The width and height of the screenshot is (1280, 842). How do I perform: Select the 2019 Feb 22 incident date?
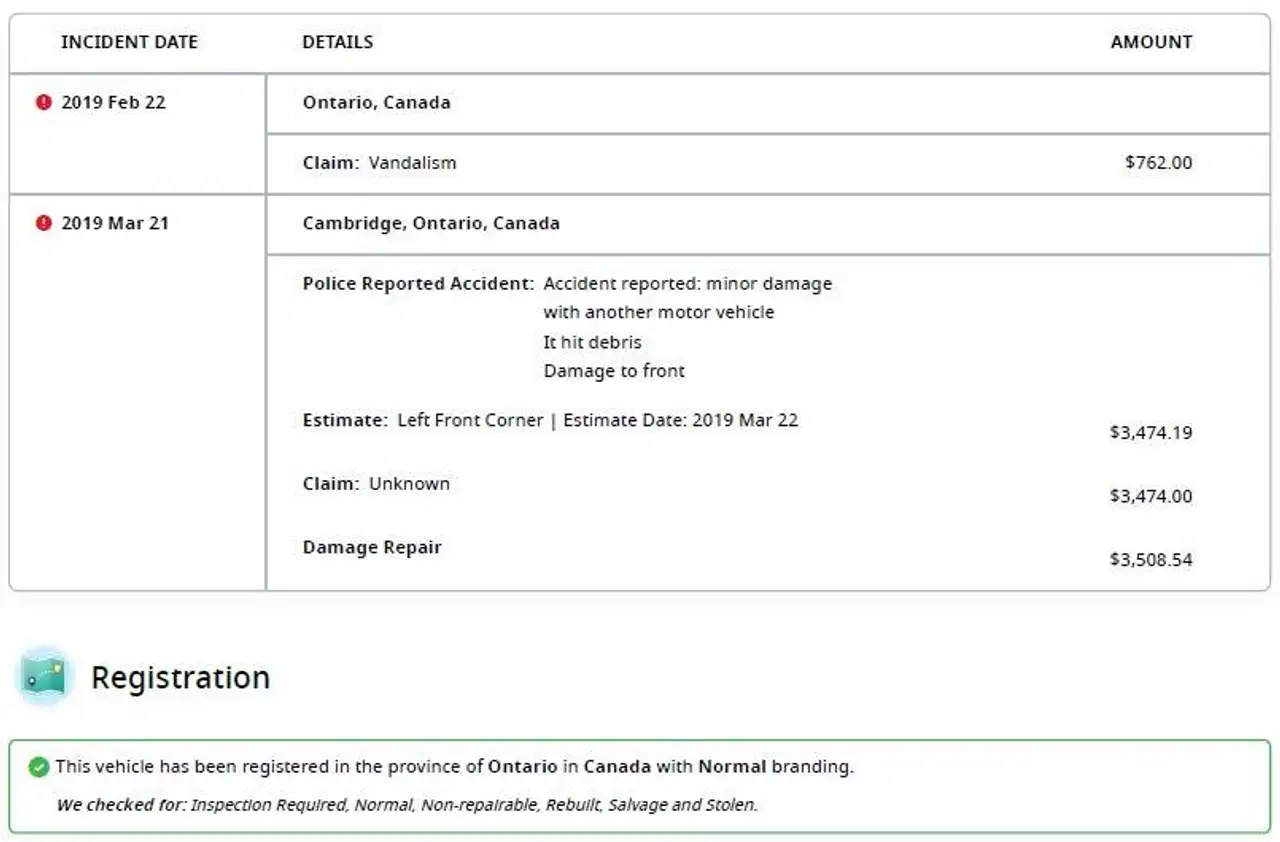(x=113, y=102)
